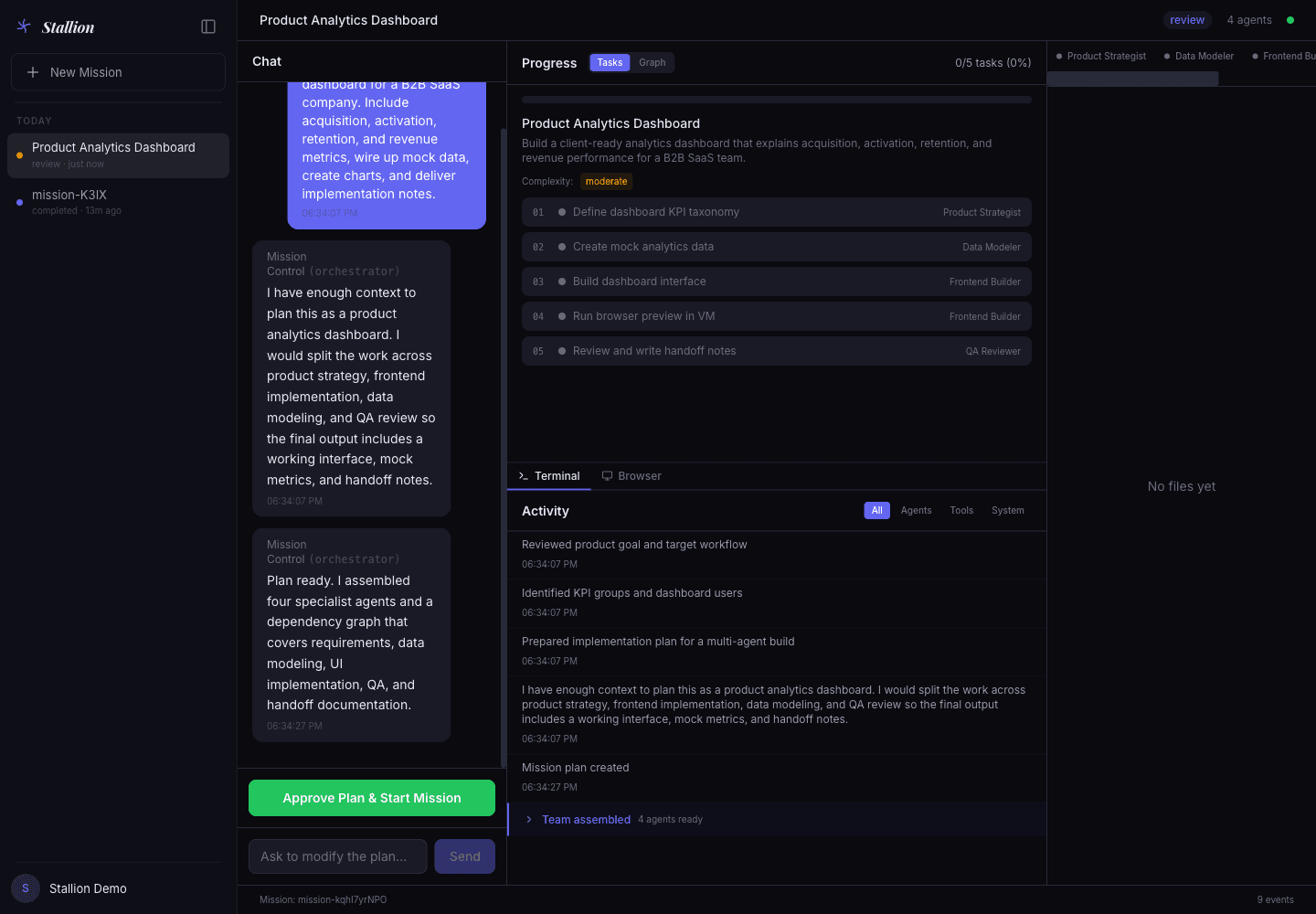Click the QA Reviewer assignee label
This screenshot has width=1316, height=914.
tap(993, 352)
